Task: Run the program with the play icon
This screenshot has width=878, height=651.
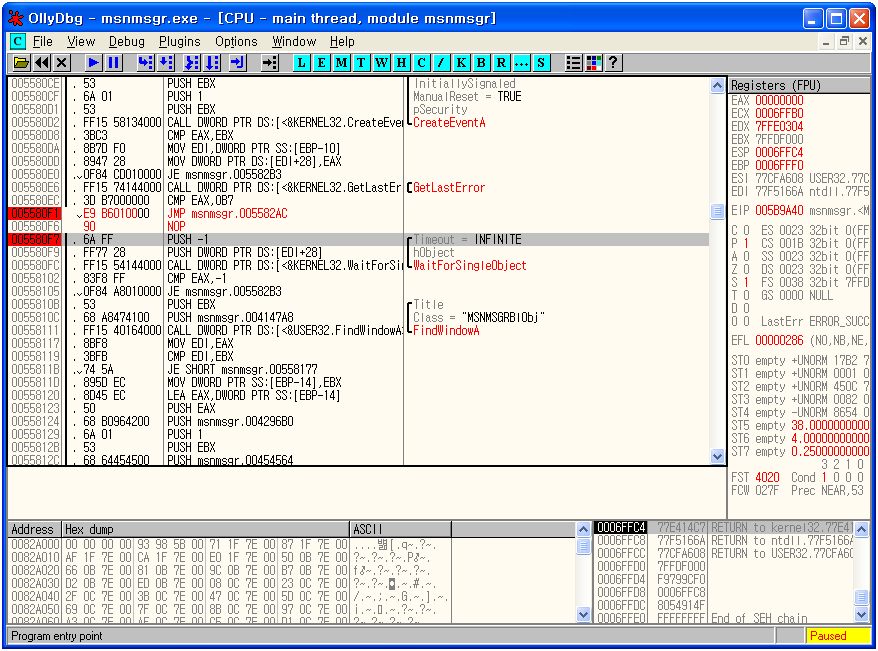Action: click(x=94, y=63)
